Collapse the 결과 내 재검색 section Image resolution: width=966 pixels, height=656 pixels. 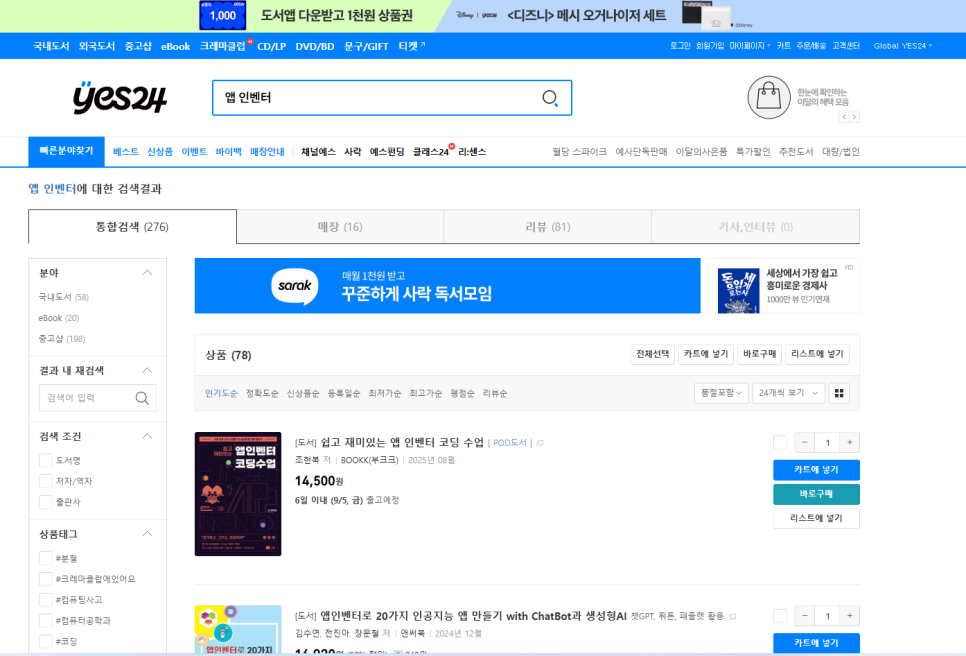pos(147,370)
